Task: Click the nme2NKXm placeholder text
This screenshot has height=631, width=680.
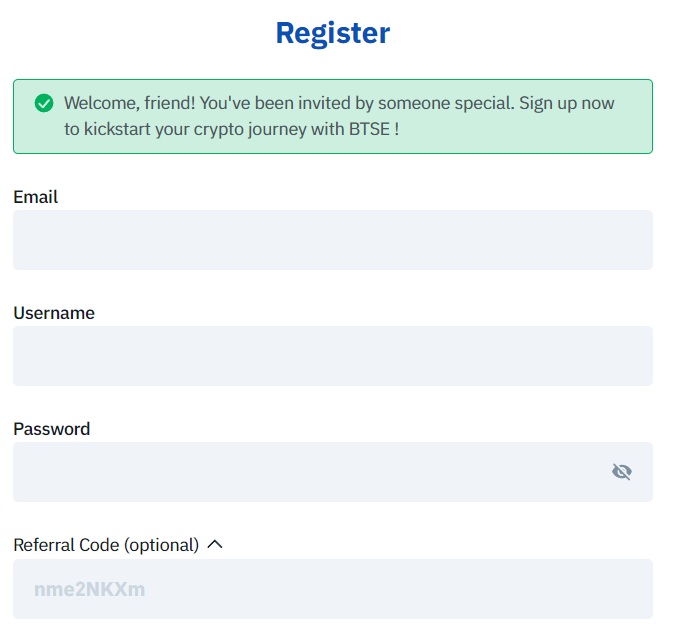Action: point(90,589)
